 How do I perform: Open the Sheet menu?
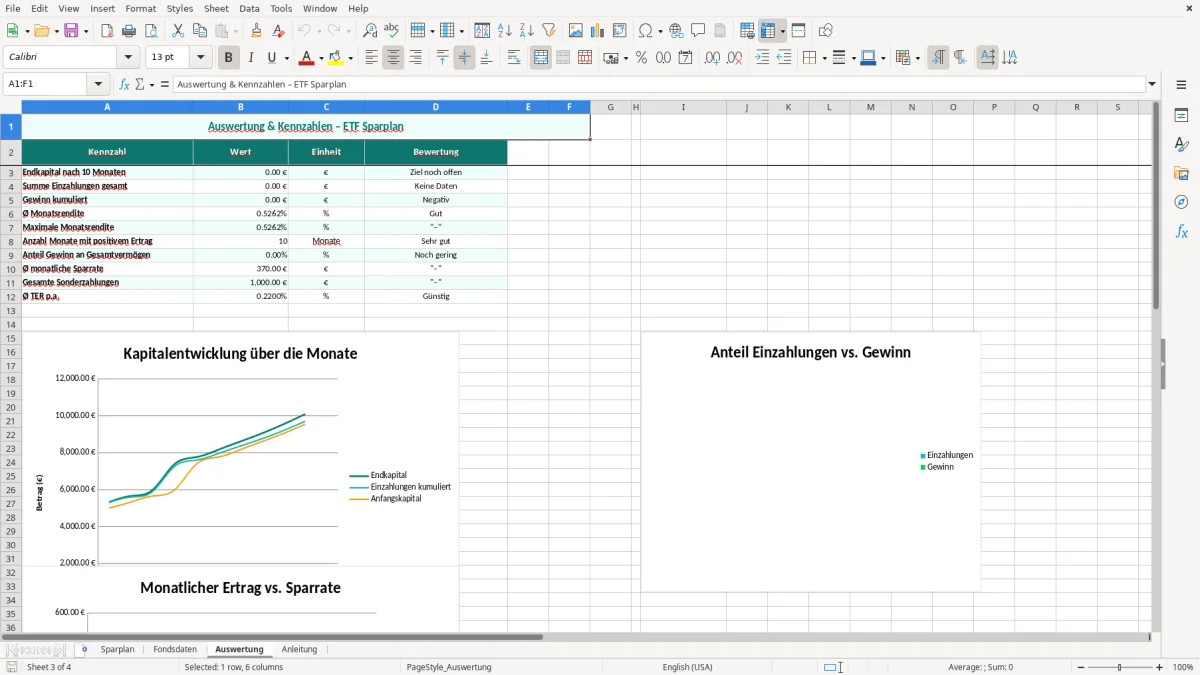coord(216,8)
